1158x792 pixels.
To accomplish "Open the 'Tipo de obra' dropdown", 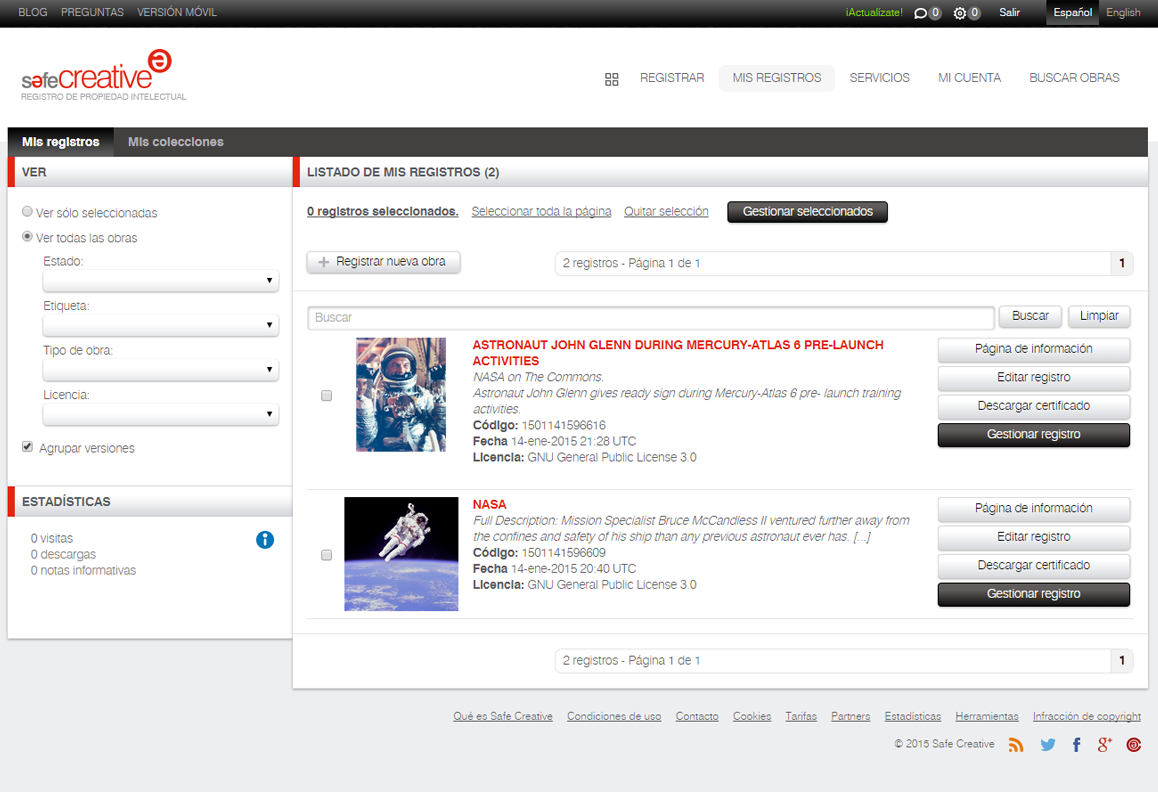I will point(160,370).
